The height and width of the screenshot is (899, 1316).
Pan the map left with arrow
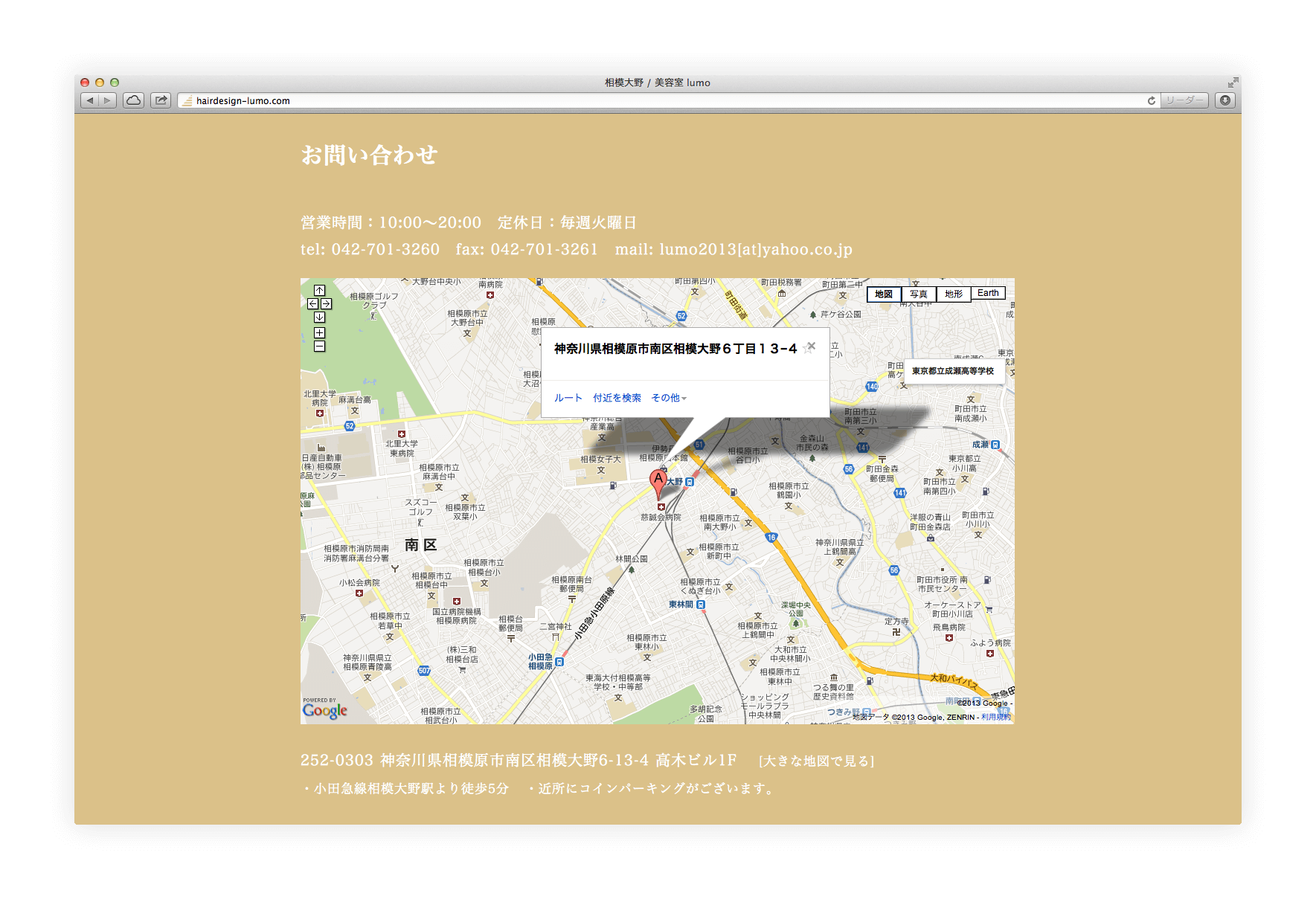click(x=312, y=303)
